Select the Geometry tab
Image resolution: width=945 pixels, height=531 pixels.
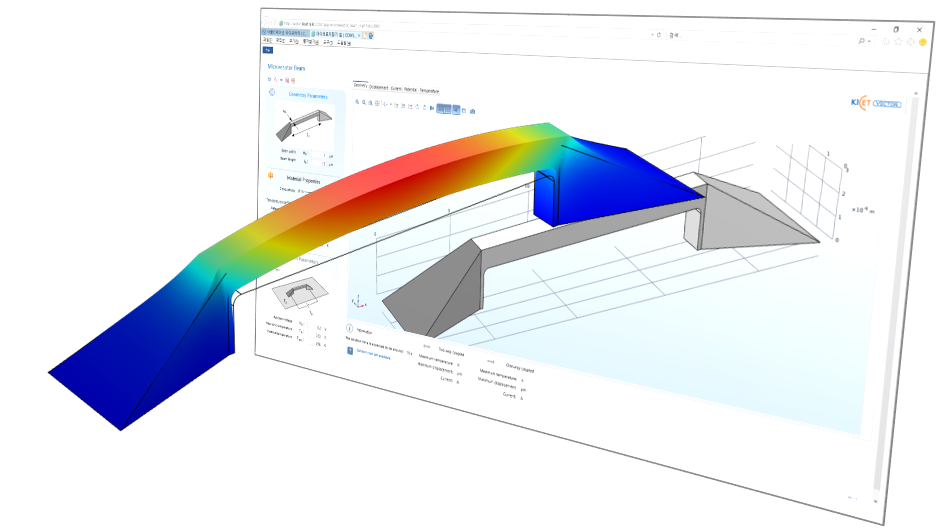360,86
